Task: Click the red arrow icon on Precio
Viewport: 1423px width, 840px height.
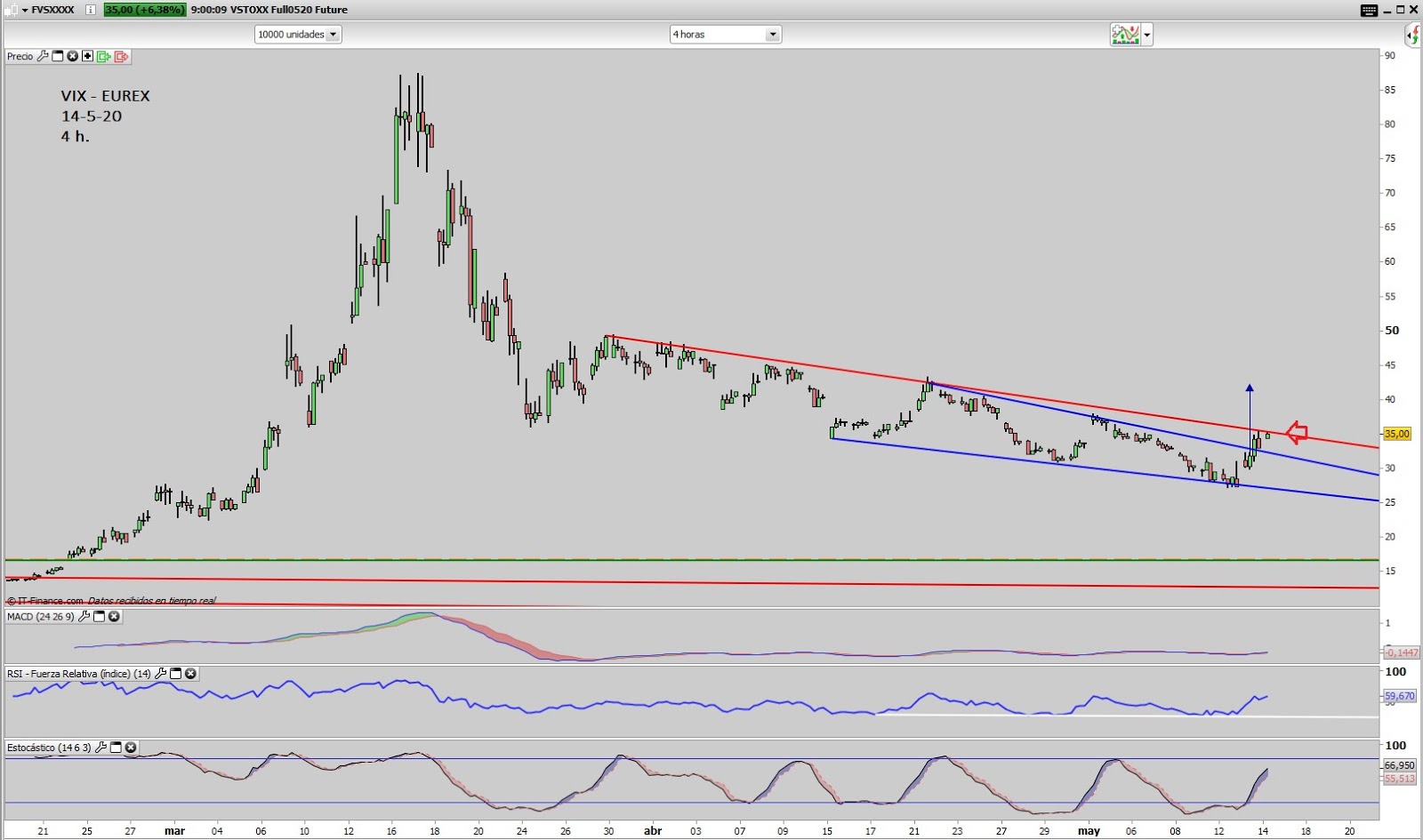Action: (122, 56)
